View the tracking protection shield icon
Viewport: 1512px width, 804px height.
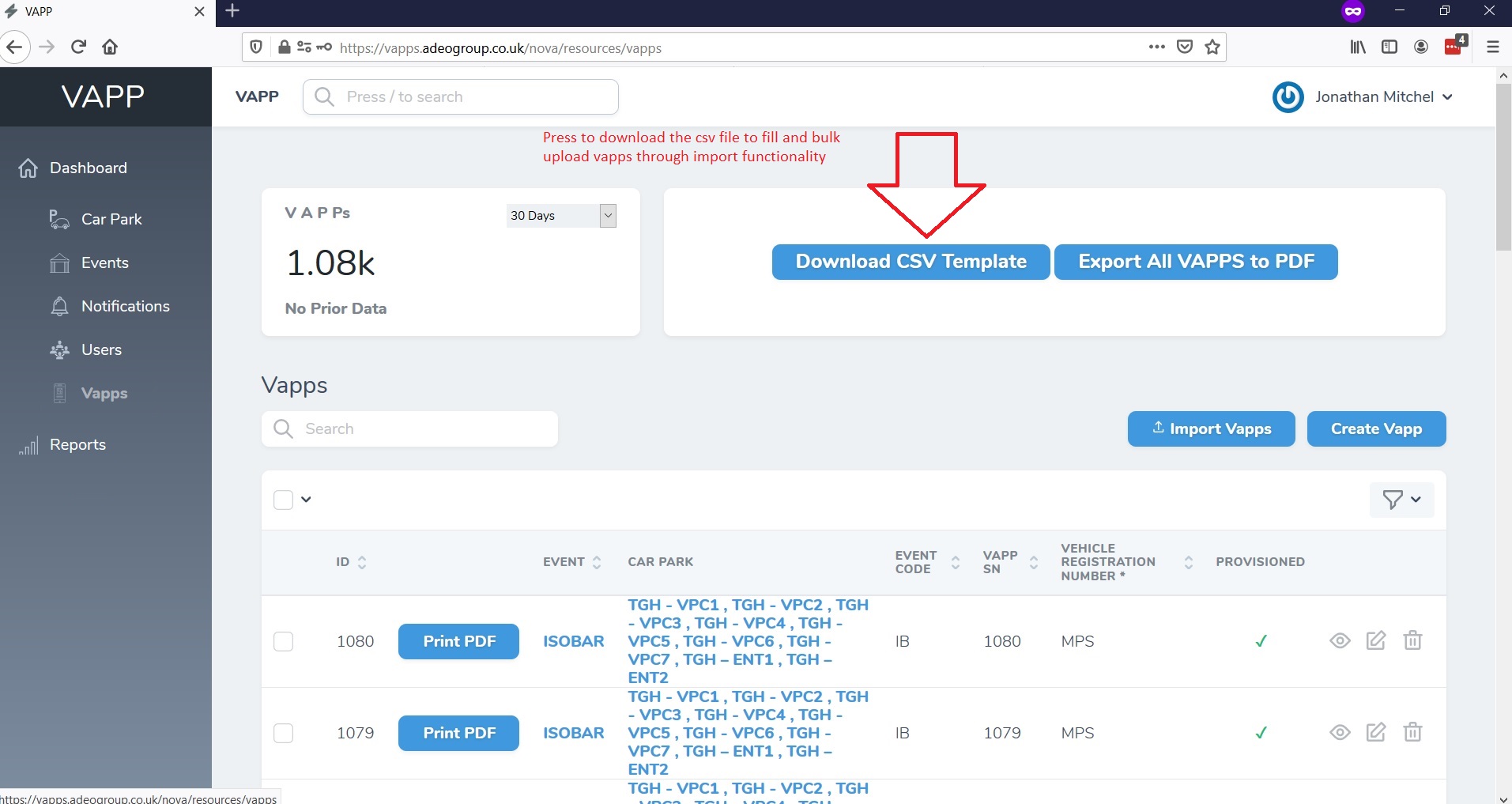tap(256, 47)
